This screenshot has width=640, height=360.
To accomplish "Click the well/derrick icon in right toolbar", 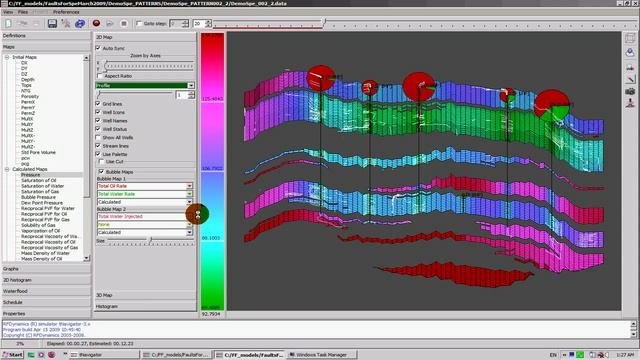I will pos(630,102).
